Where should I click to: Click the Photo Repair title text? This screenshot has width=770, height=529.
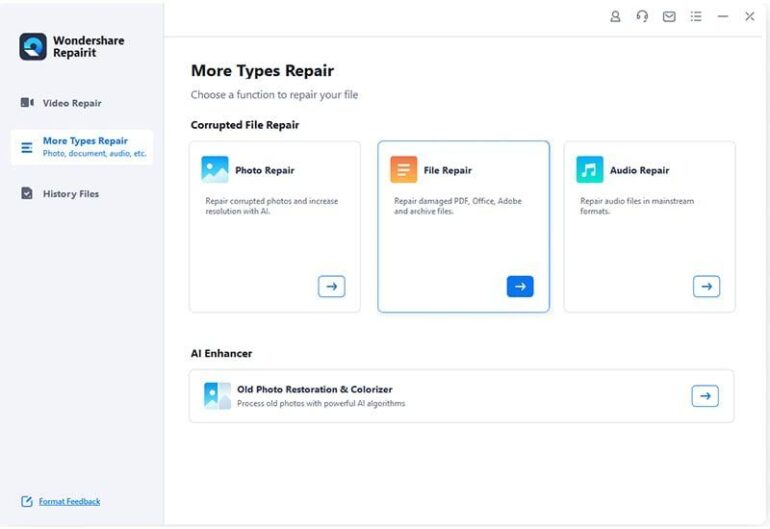[265, 170]
